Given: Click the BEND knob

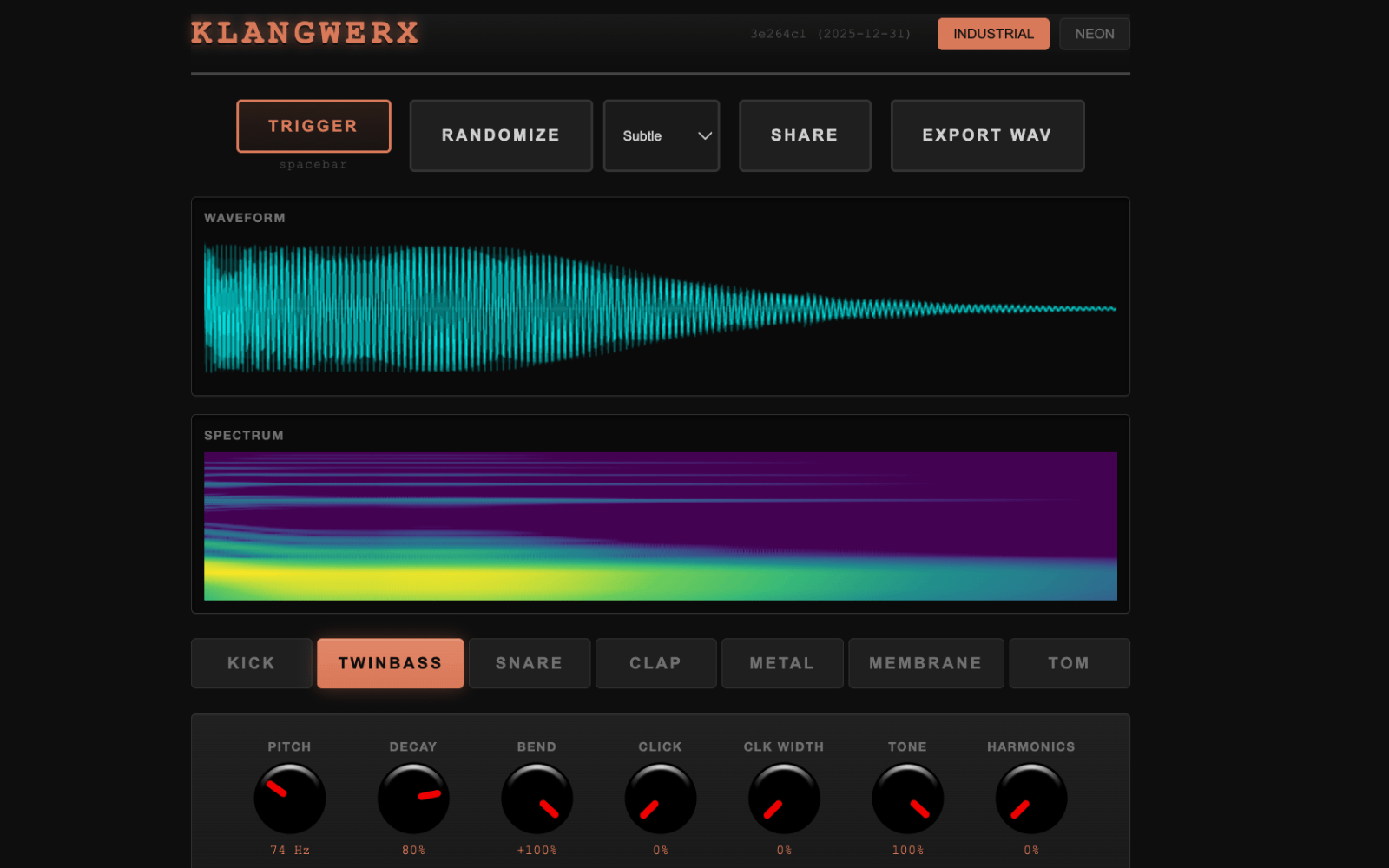Looking at the screenshot, I should coord(537,797).
